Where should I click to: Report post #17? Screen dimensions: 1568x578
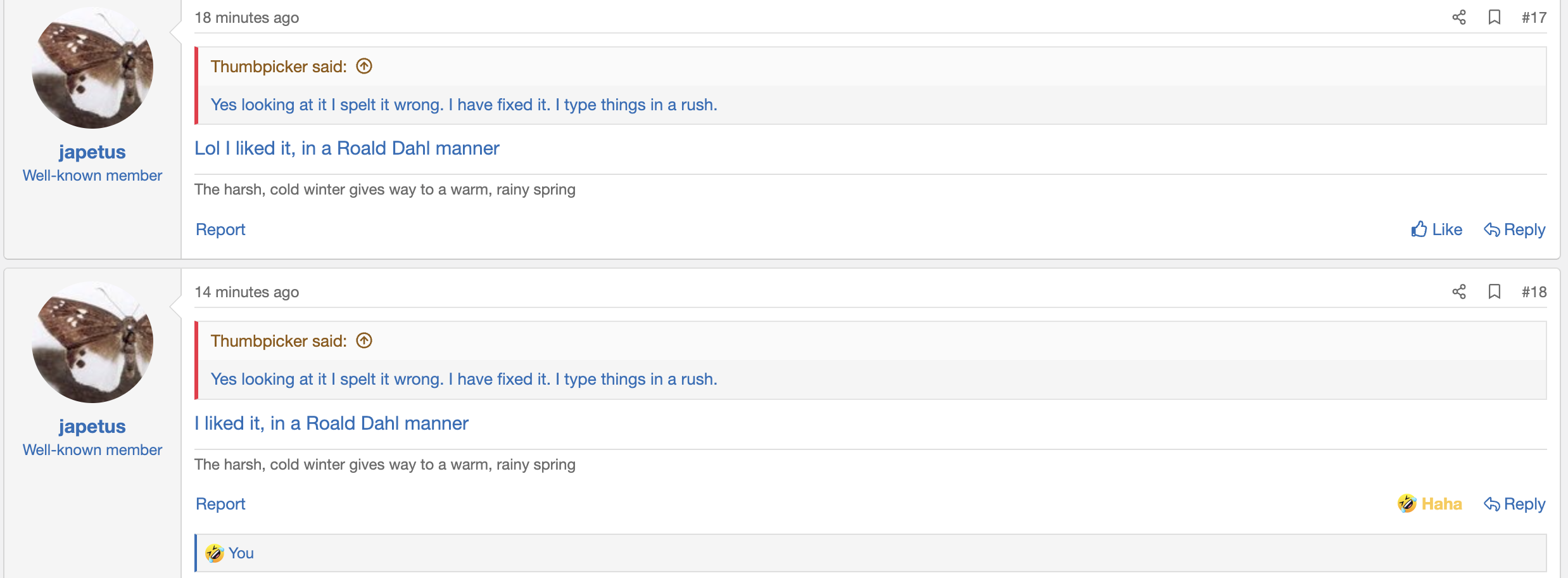pos(220,229)
